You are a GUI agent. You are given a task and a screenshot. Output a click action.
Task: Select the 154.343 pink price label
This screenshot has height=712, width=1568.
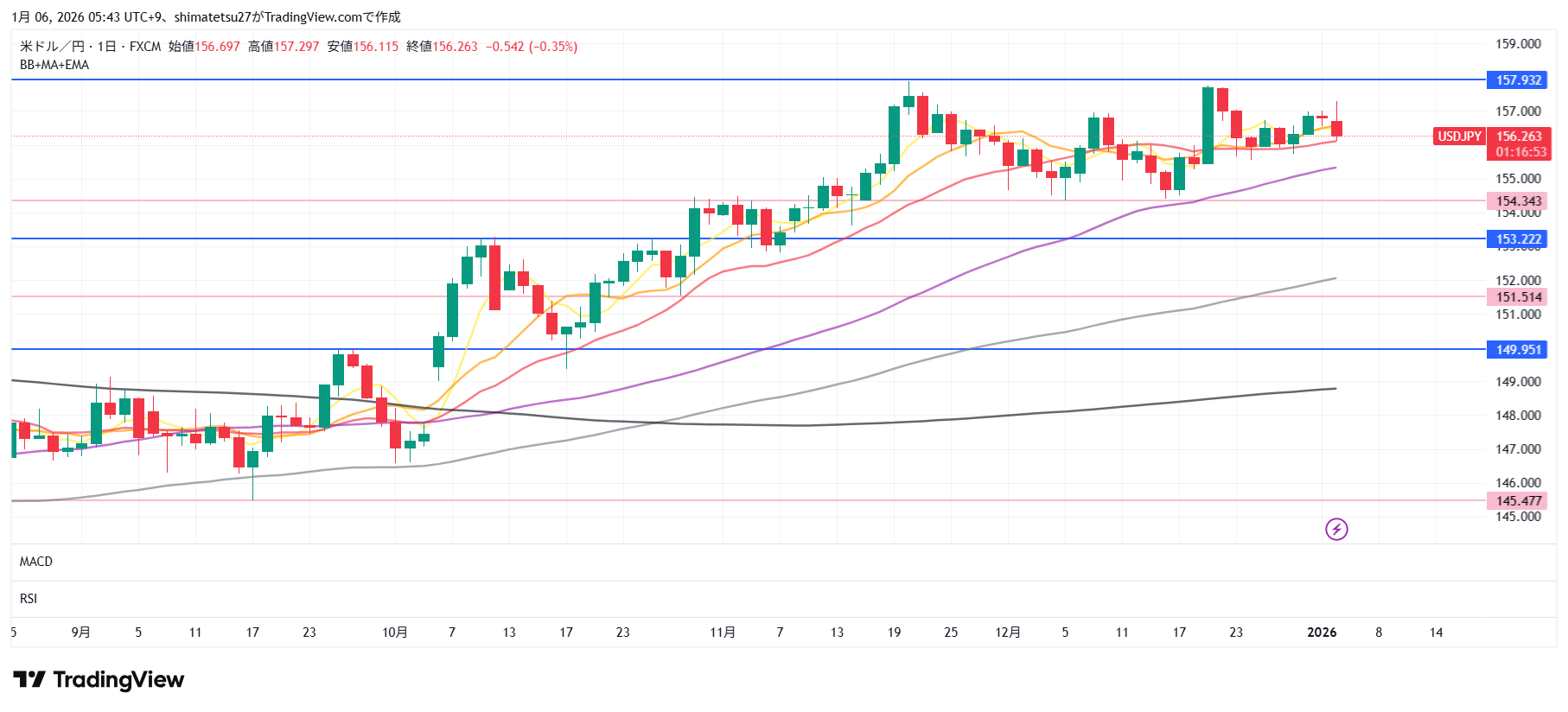coord(1518,201)
